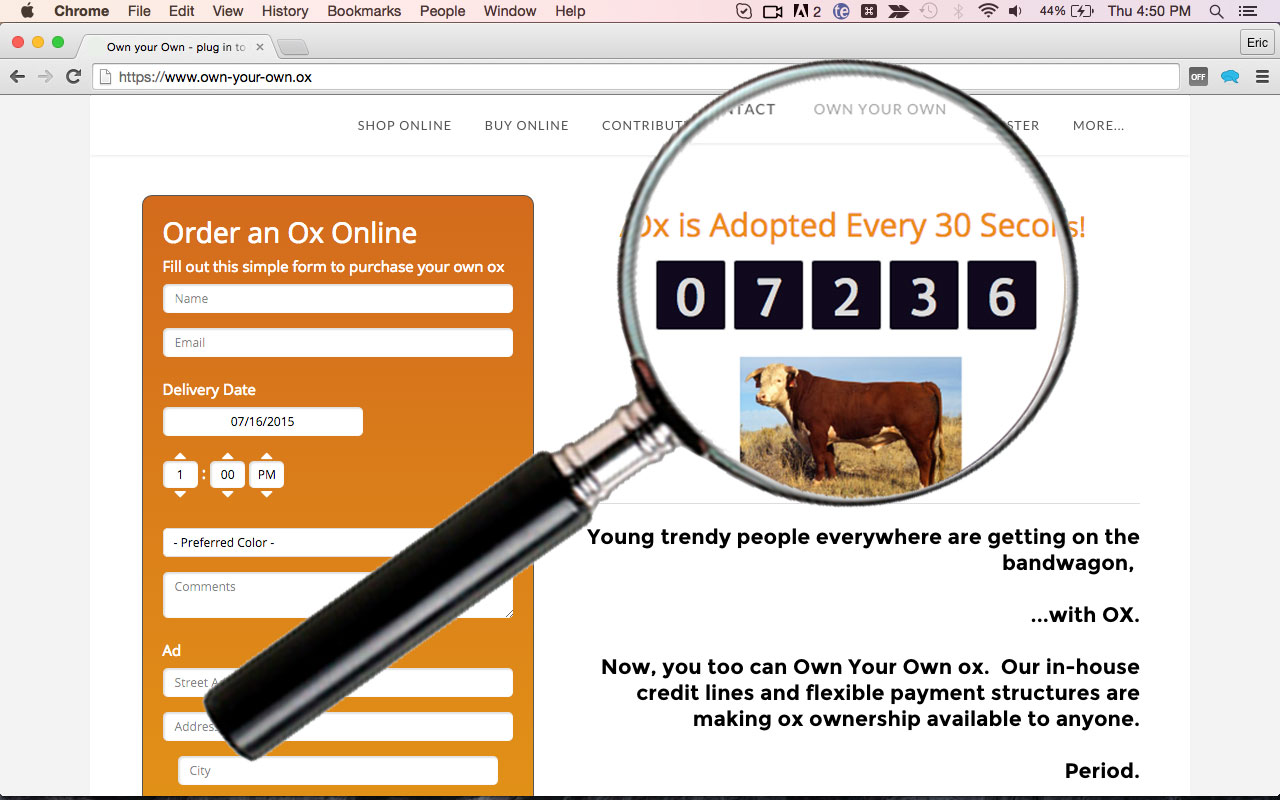The width and height of the screenshot is (1280, 800).
Task: Click the hour field showing 1
Action: pos(180,474)
